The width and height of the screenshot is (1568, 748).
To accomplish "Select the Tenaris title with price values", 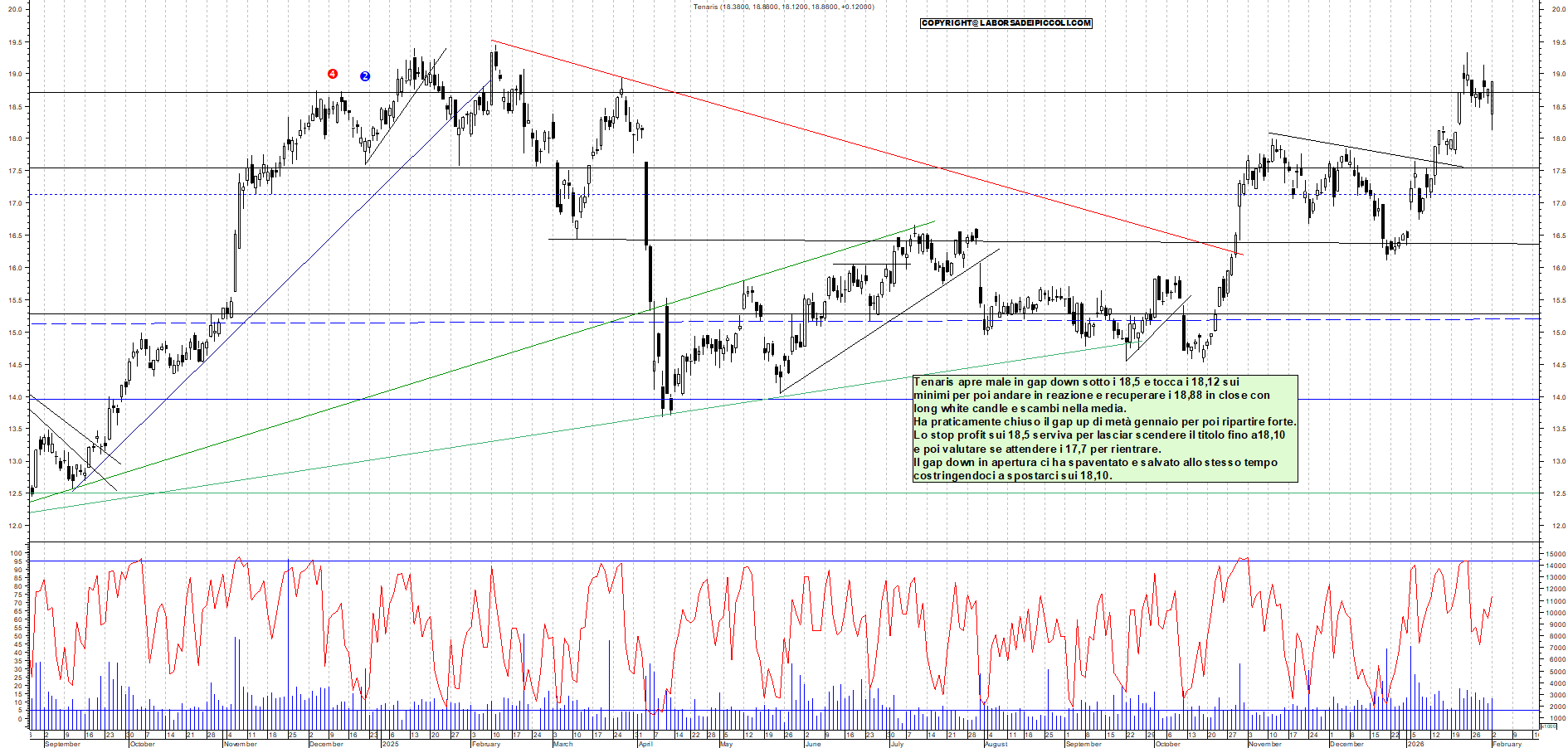I will coord(783,7).
